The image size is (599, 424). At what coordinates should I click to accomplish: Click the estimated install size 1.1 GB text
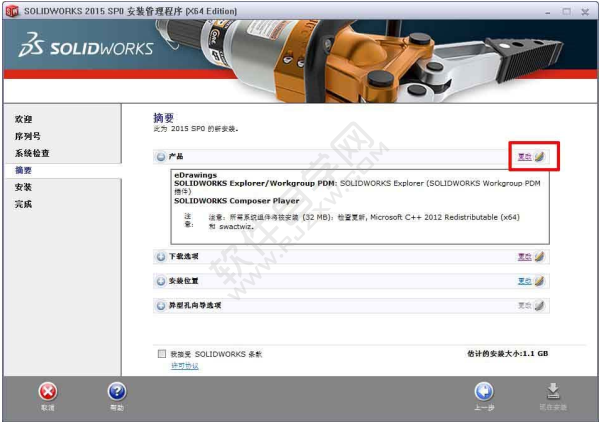point(508,354)
